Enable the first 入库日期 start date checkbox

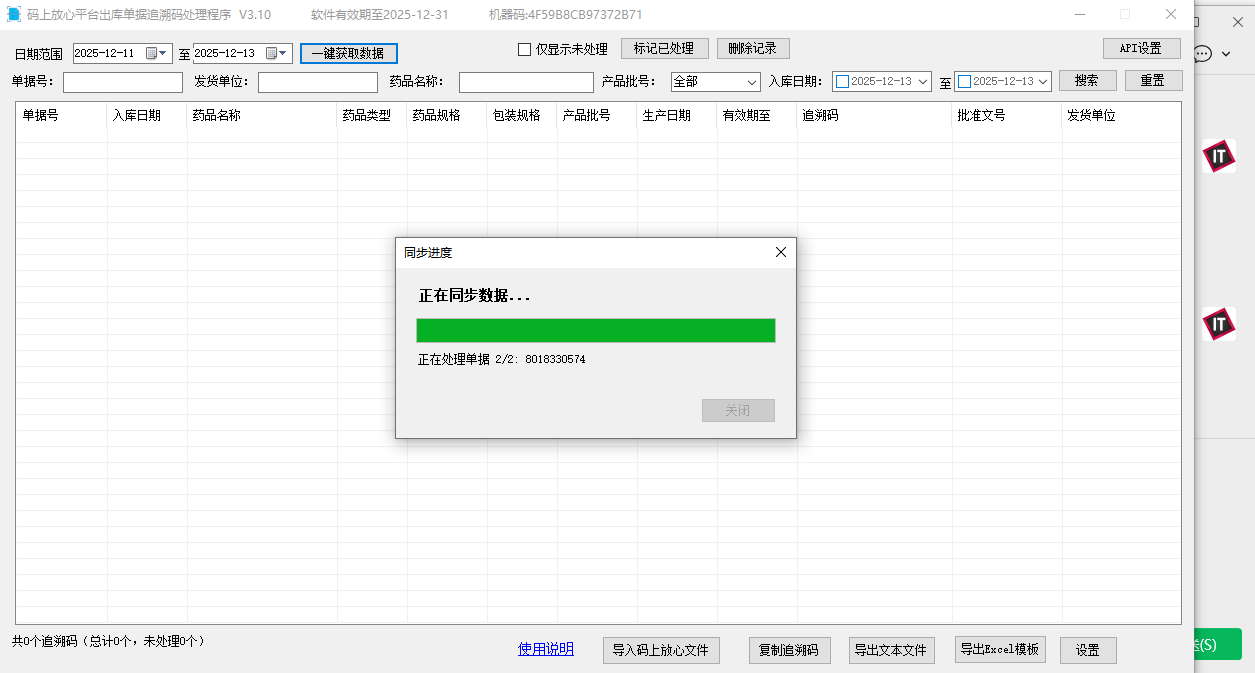coord(842,82)
